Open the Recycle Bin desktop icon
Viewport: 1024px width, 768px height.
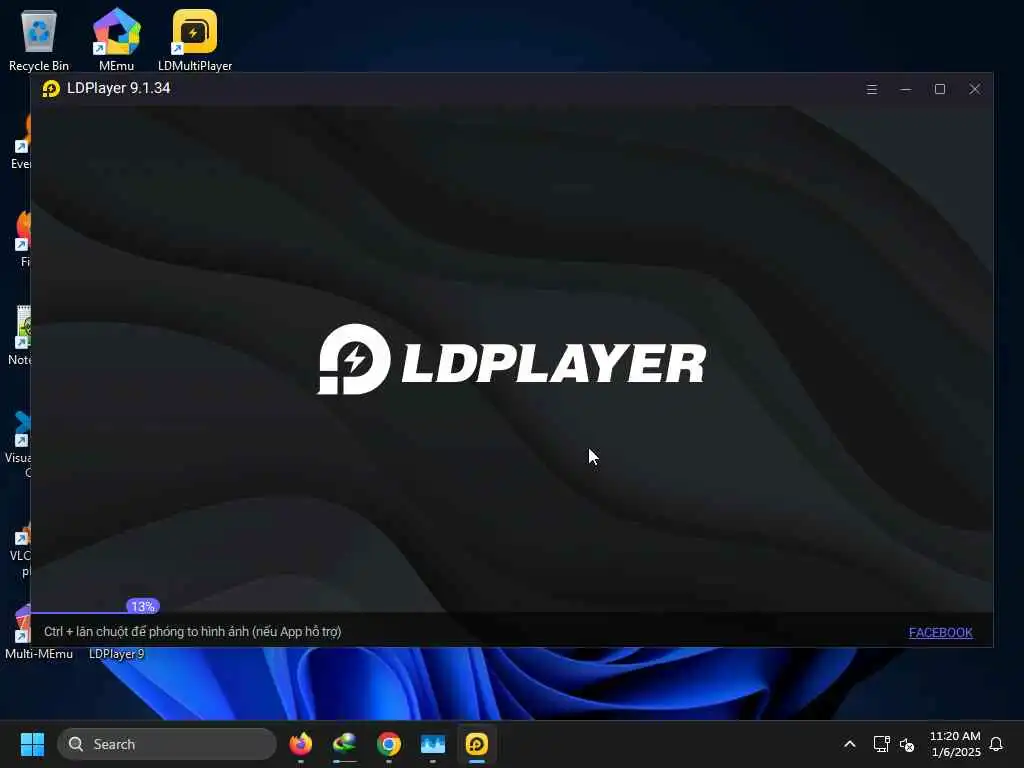tap(39, 39)
